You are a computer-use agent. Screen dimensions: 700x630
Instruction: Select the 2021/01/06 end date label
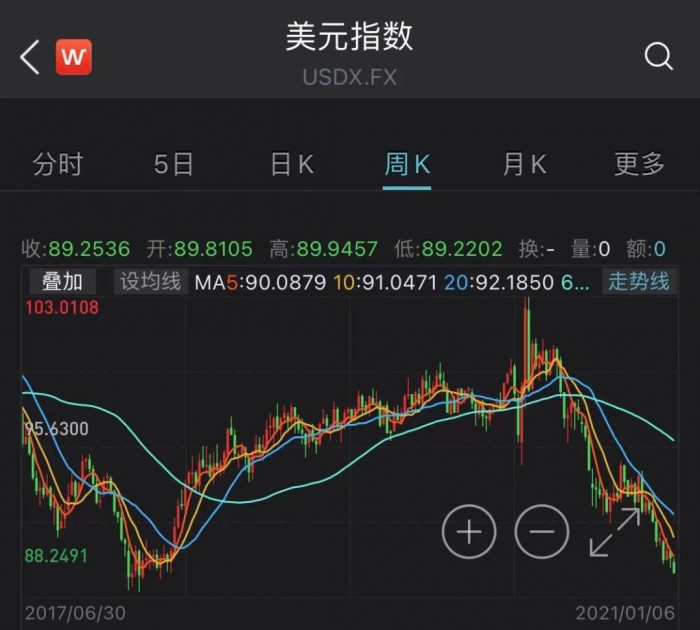click(x=625, y=613)
